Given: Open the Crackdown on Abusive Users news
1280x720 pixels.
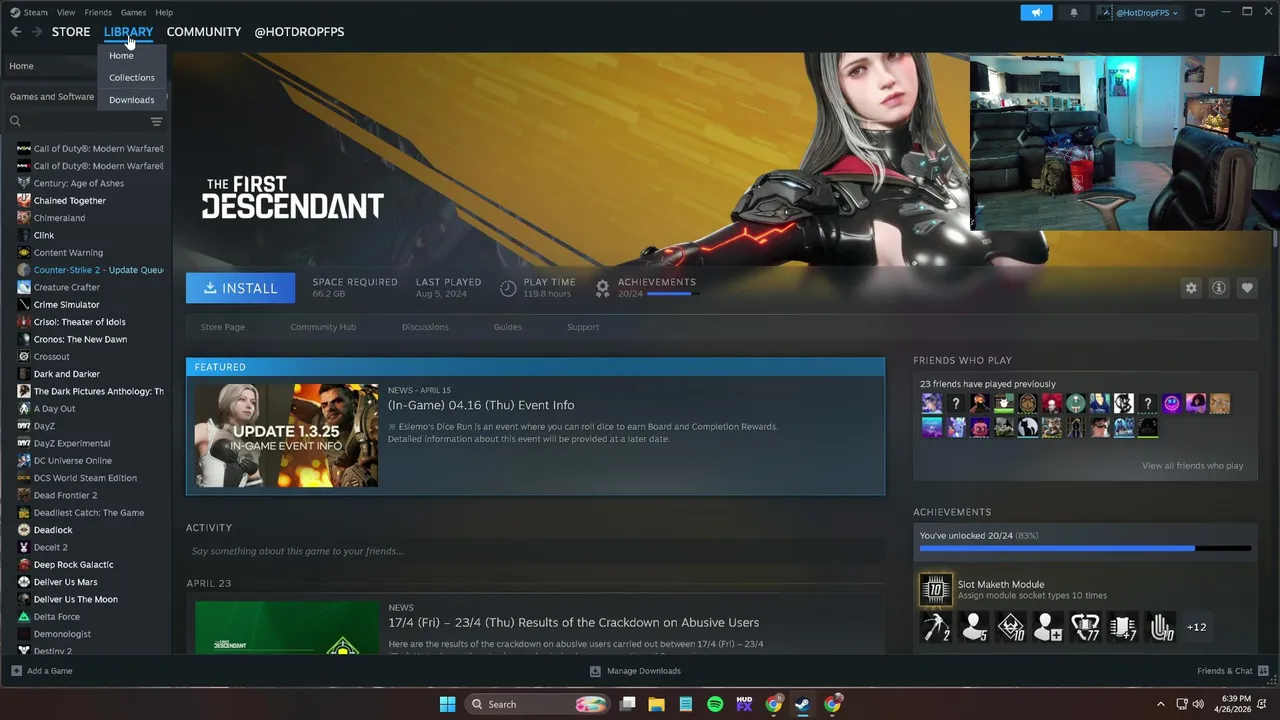Looking at the screenshot, I should coord(574,622).
